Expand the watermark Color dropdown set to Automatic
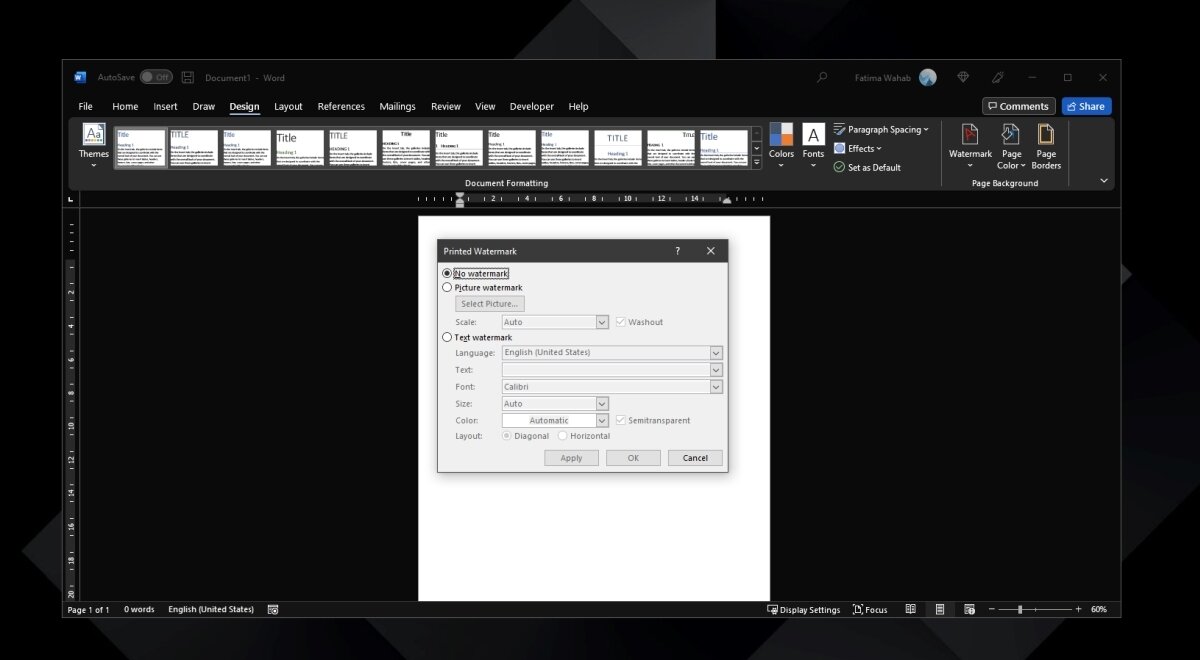Image resolution: width=1200 pixels, height=660 pixels. point(600,420)
